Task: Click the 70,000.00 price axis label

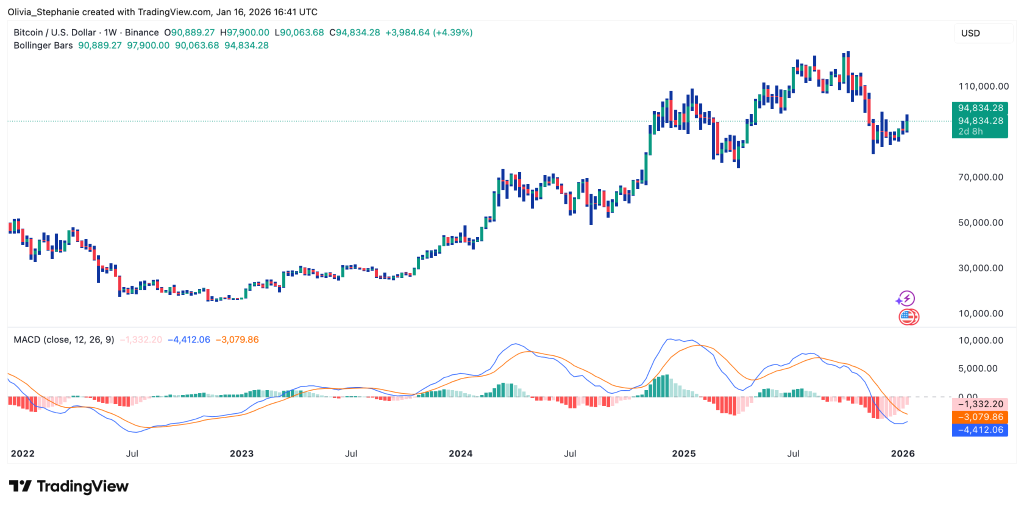Action: coord(981,177)
